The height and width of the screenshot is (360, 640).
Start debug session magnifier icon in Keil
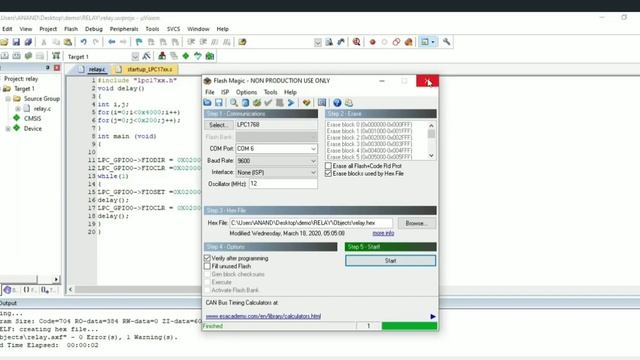coord(356,42)
